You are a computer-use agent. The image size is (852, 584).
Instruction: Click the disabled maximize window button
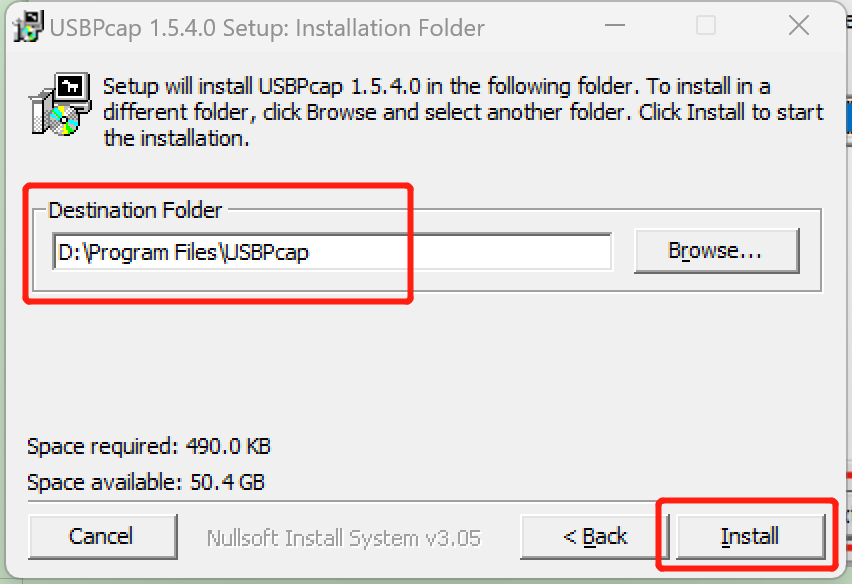coord(706,27)
